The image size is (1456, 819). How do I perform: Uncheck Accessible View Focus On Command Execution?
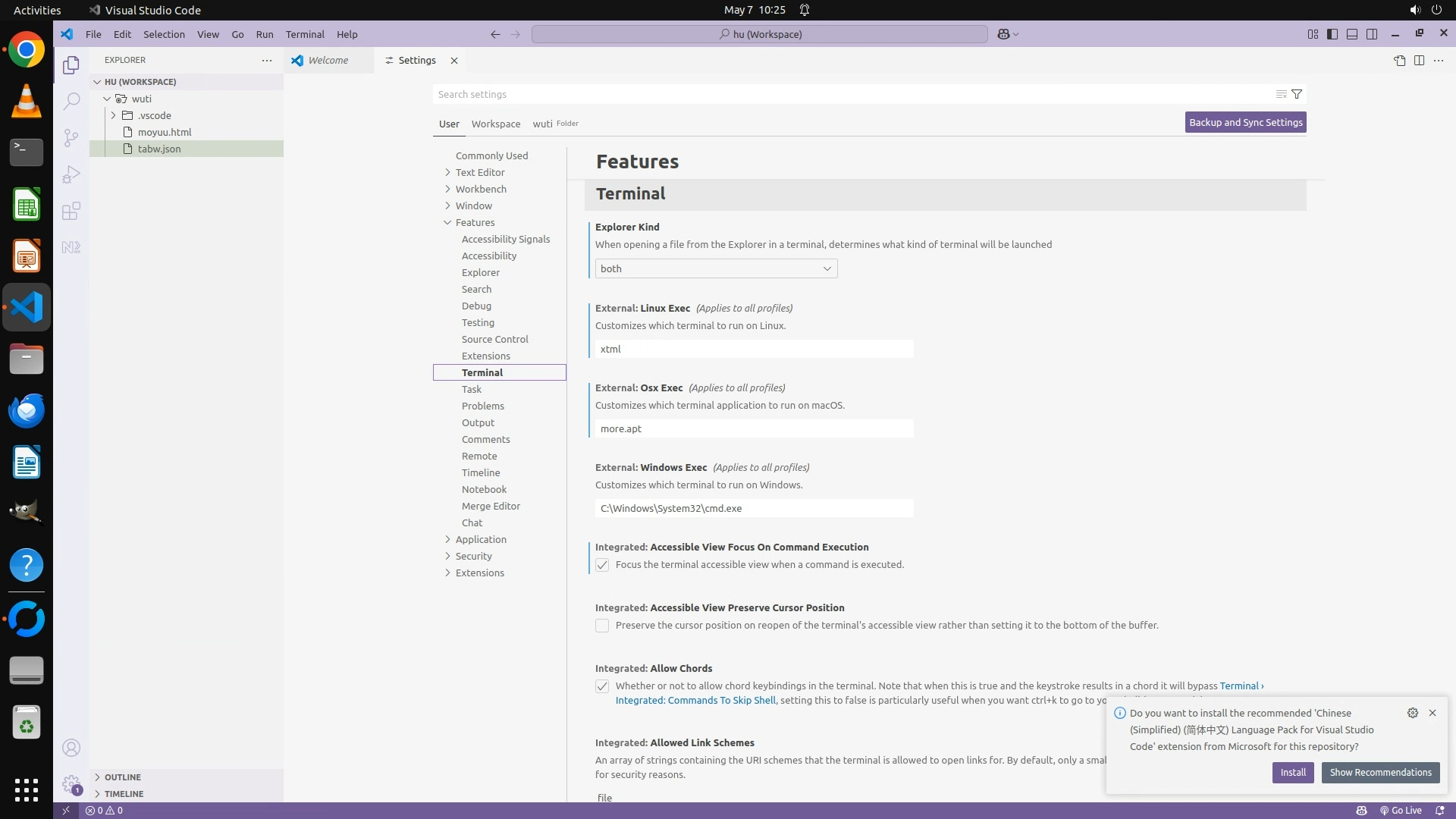point(602,565)
